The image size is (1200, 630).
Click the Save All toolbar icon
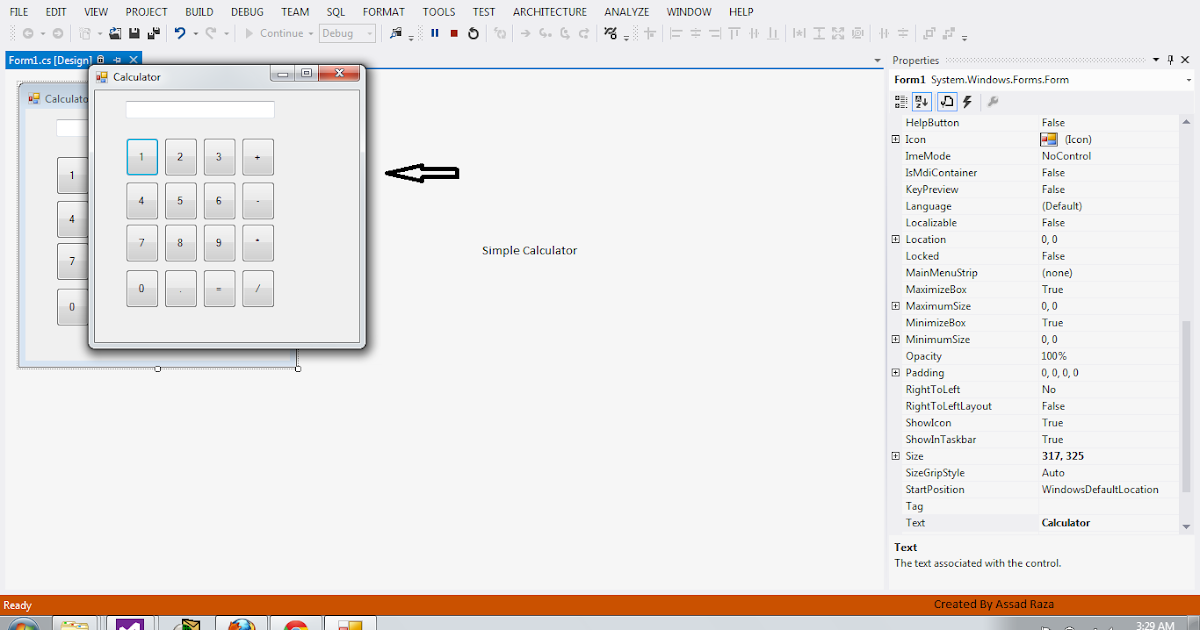click(152, 33)
